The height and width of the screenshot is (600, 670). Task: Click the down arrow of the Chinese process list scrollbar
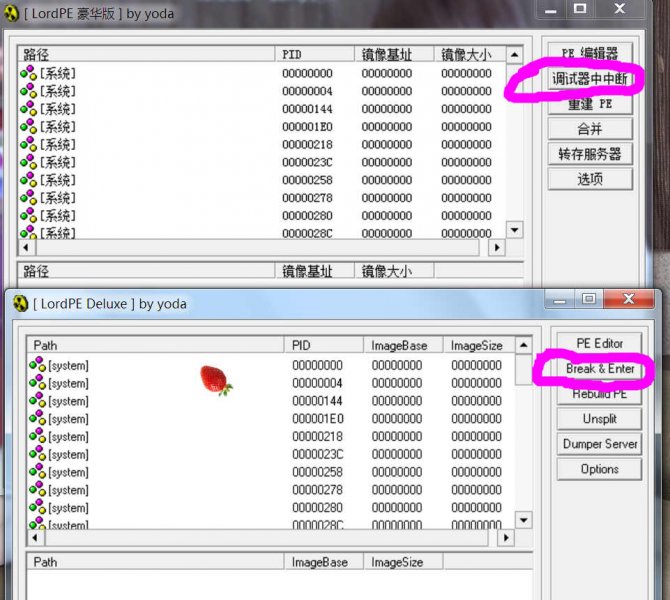pyautogui.click(x=514, y=230)
